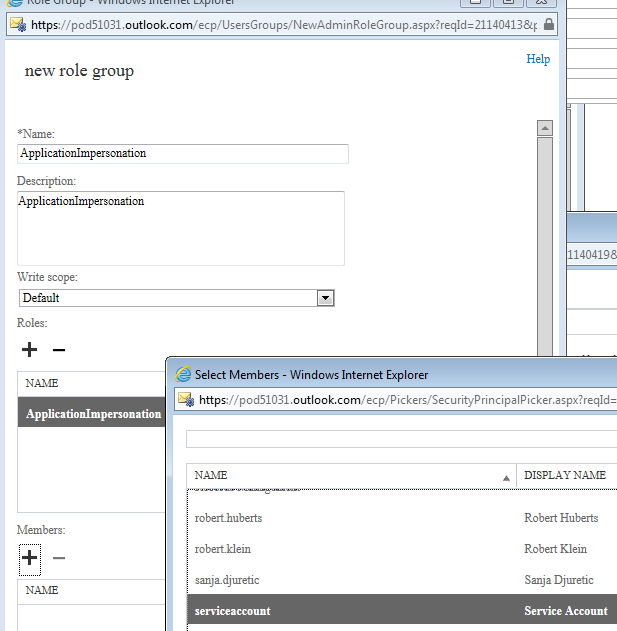The width and height of the screenshot is (617, 631).
Task: Click the page icon in Select Members address bar
Action: [x=185, y=400]
